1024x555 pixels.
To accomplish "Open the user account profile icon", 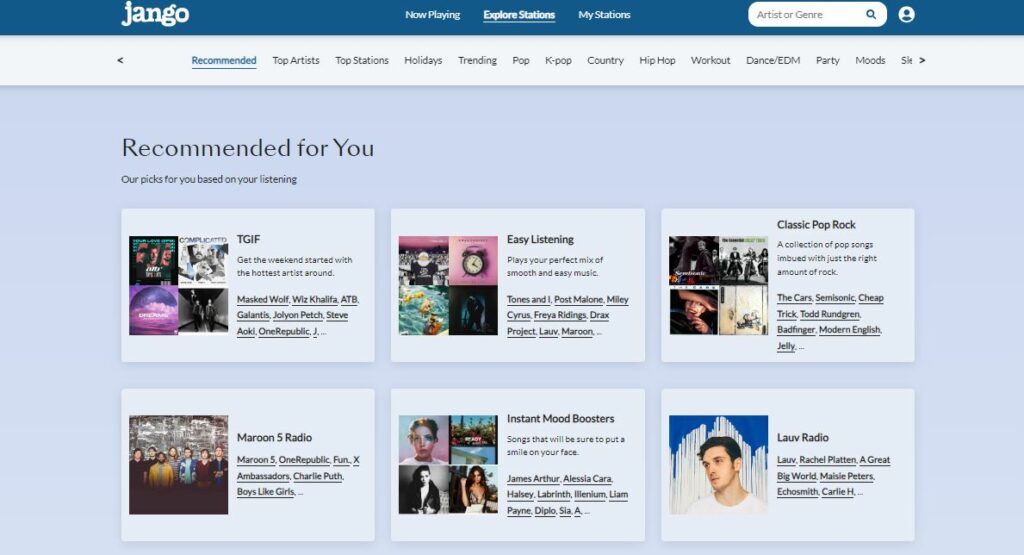I will (906, 14).
